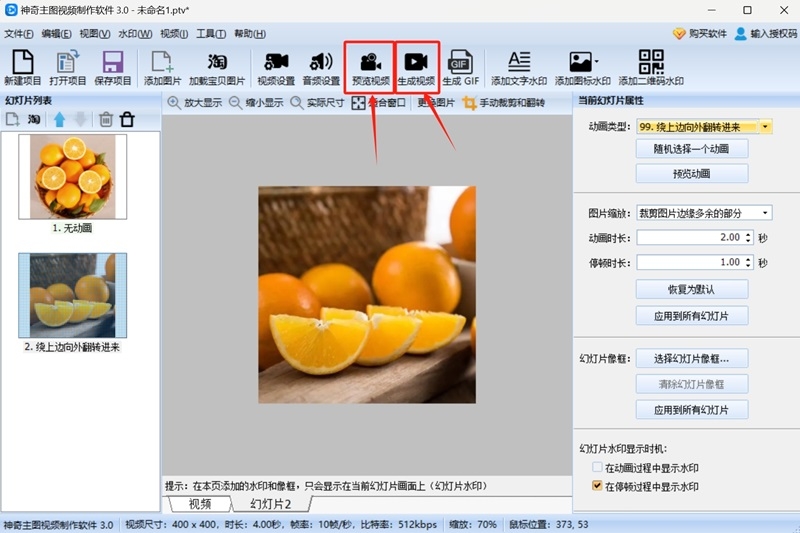Click status bar text 缩放: 70%
Image resolution: width=800 pixels, height=533 pixels.
(x=473, y=524)
